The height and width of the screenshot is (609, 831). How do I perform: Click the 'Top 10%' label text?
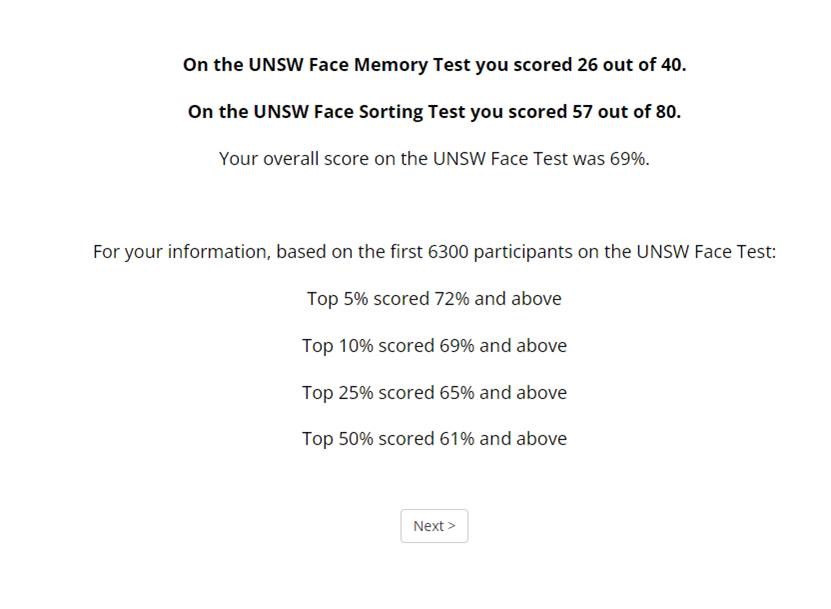pyautogui.click(x=338, y=346)
